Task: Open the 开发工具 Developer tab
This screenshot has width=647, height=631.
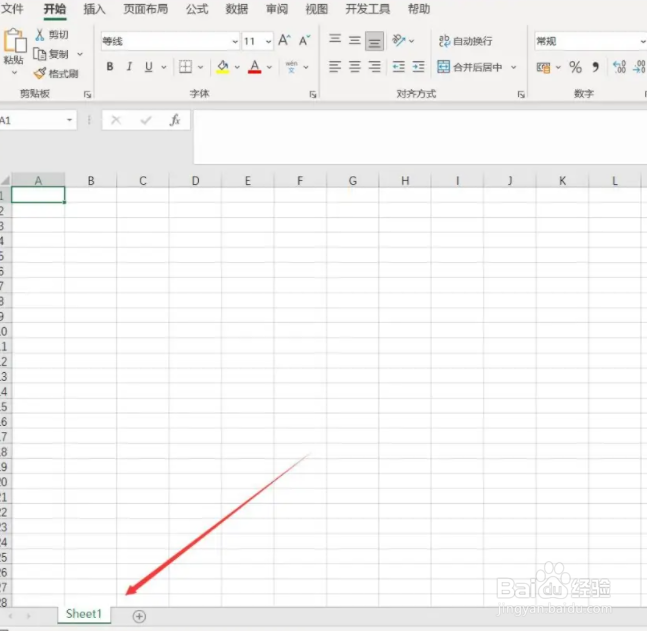Action: [x=367, y=9]
